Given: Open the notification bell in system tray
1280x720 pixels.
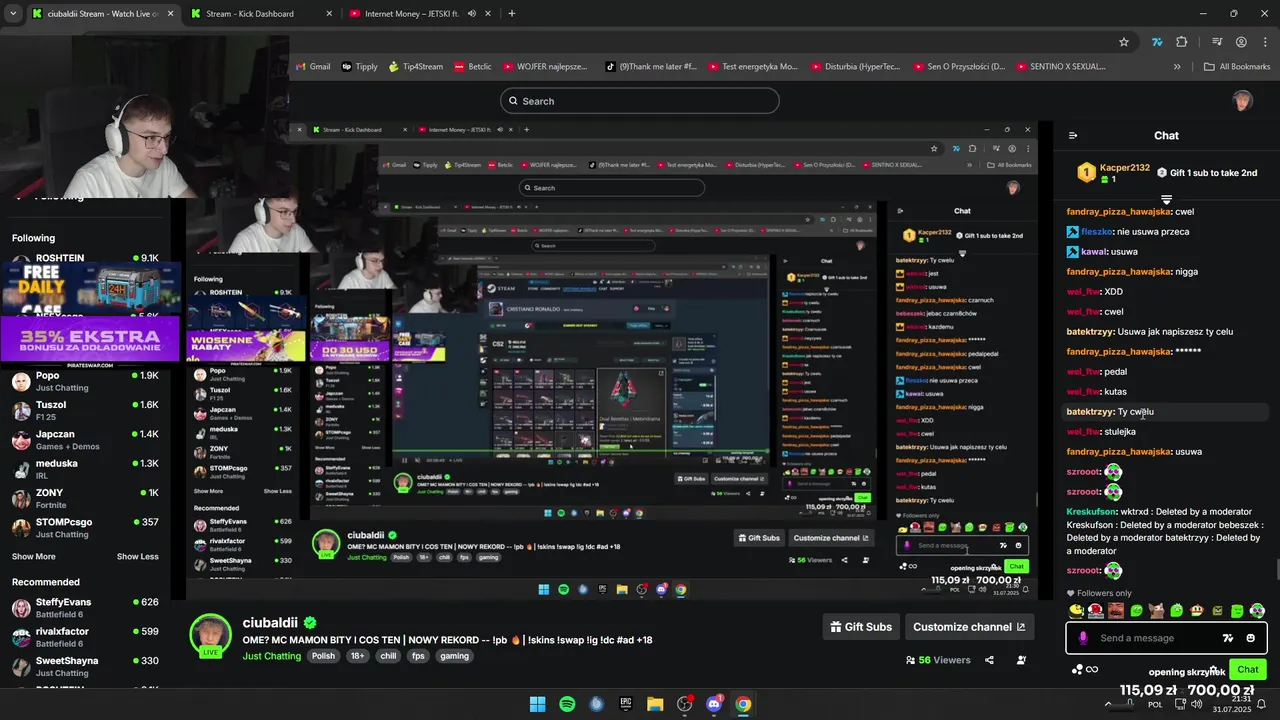Looking at the screenshot, I should click(x=1261, y=705).
